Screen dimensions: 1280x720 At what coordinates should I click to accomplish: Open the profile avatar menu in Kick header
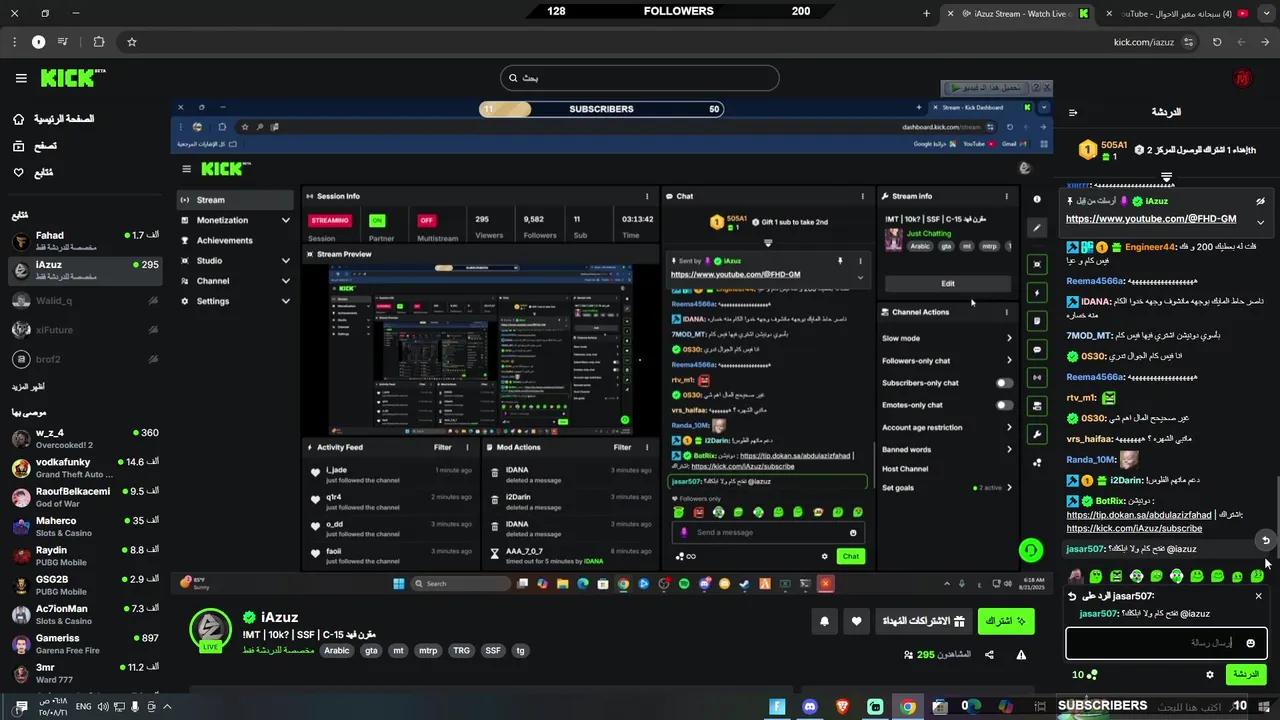(x=1243, y=78)
